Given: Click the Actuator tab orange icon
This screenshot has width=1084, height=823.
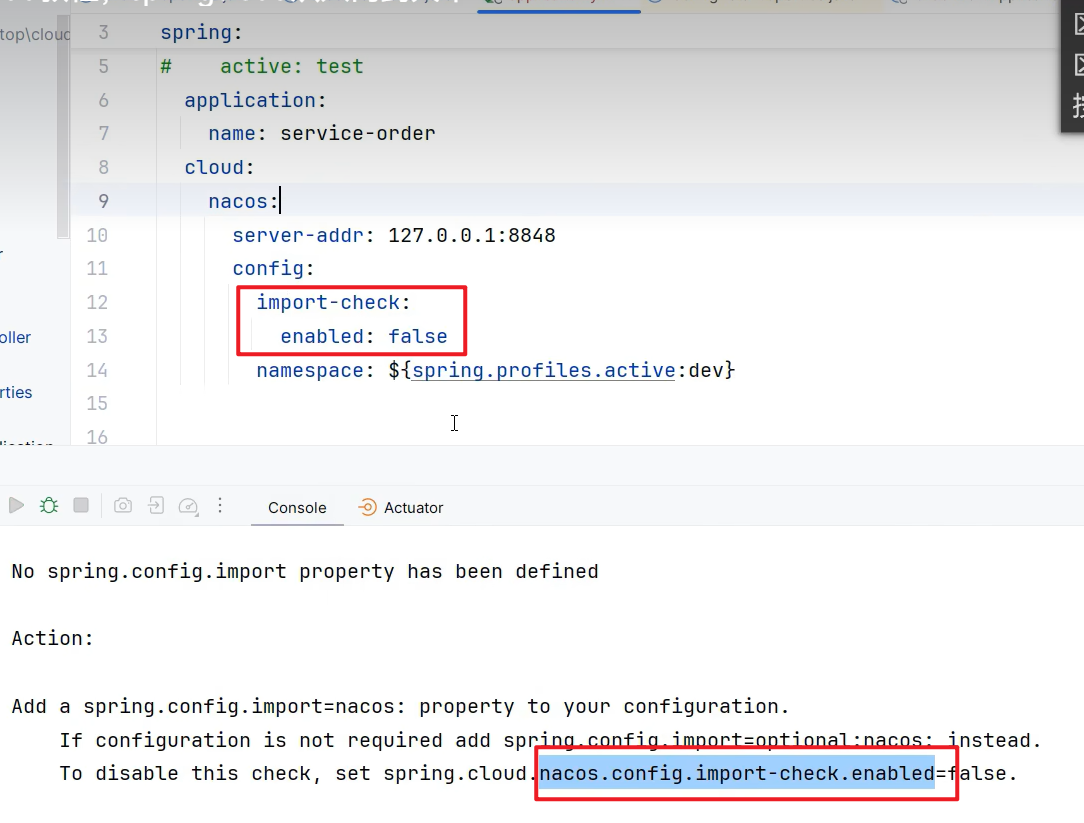Looking at the screenshot, I should pyautogui.click(x=367, y=508).
